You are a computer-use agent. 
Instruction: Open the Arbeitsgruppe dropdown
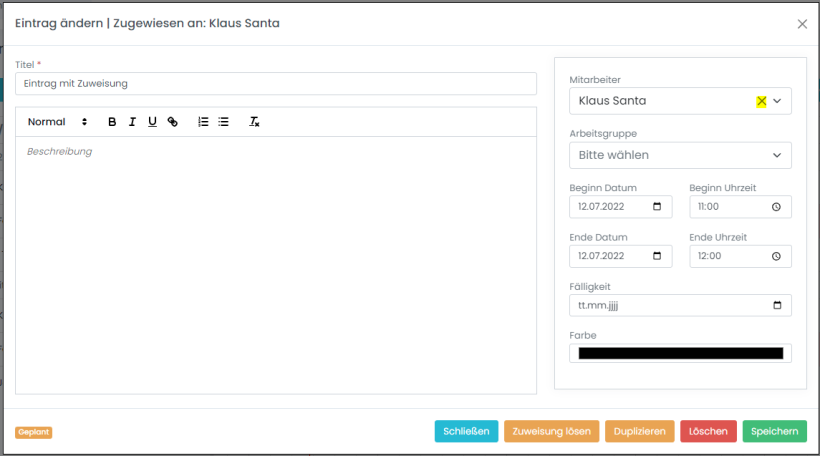pos(777,155)
